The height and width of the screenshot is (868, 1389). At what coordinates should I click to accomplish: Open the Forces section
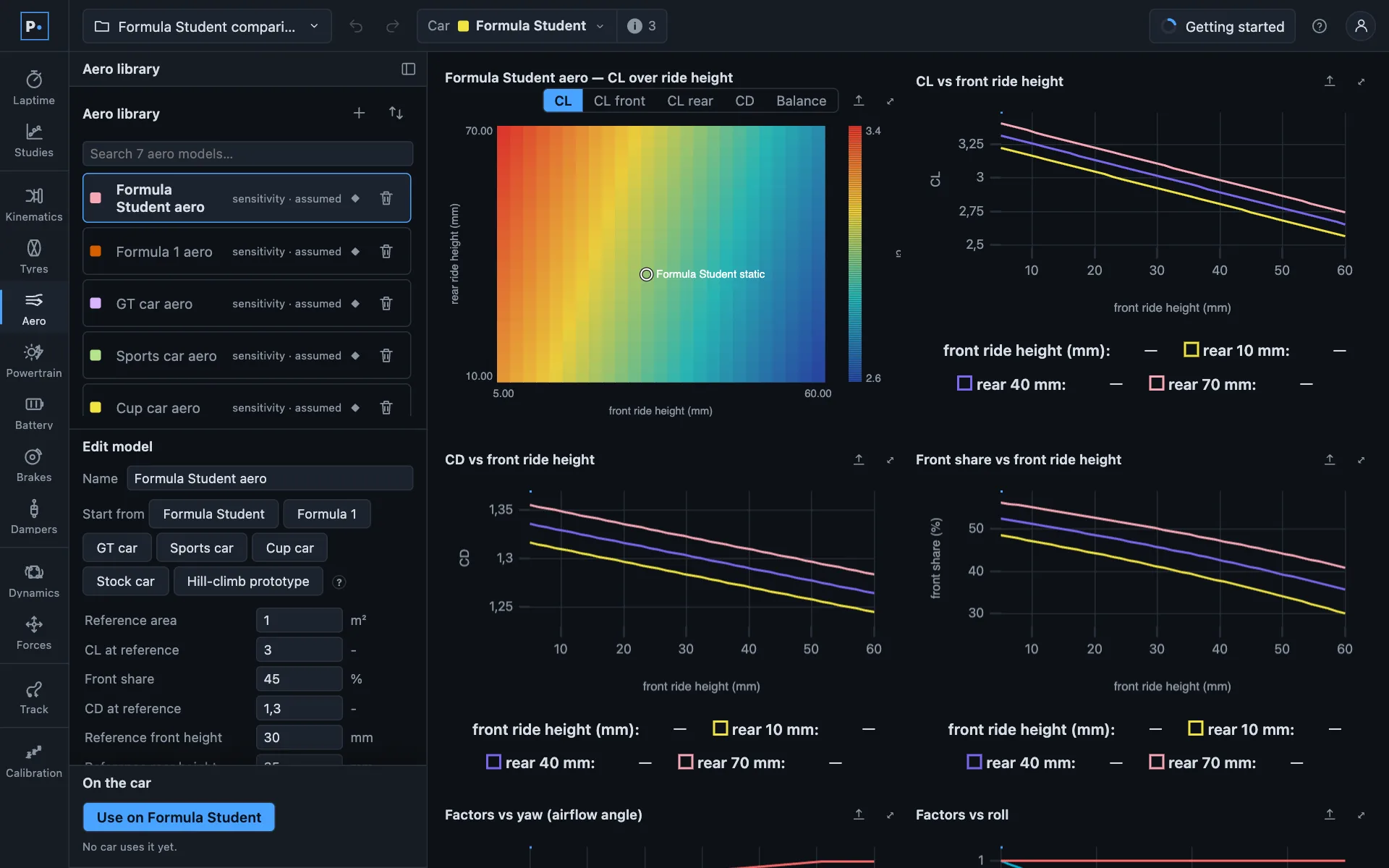pyautogui.click(x=34, y=633)
